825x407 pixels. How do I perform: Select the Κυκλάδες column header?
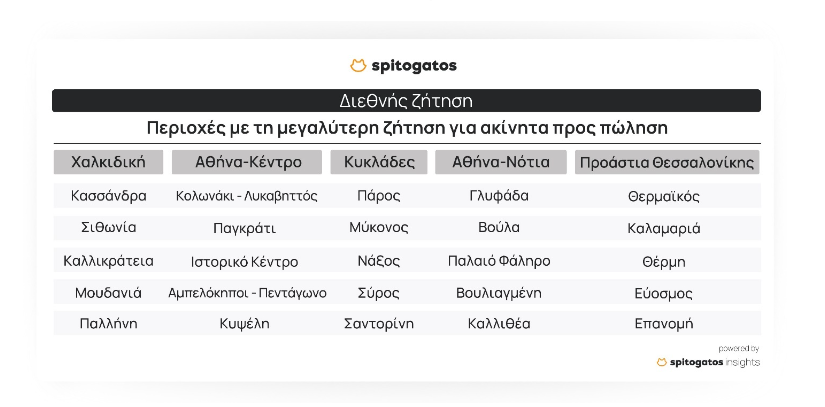coord(379,162)
